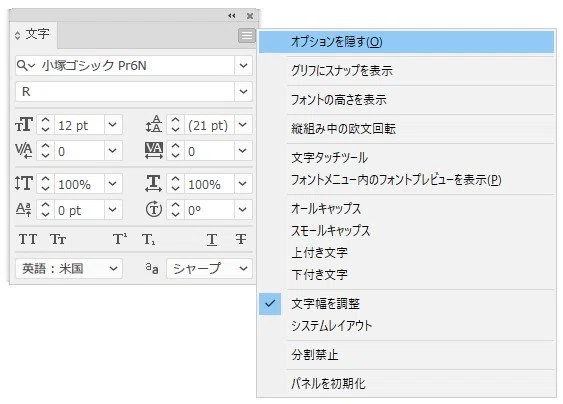Click the tracking stepper arrows

point(175,150)
